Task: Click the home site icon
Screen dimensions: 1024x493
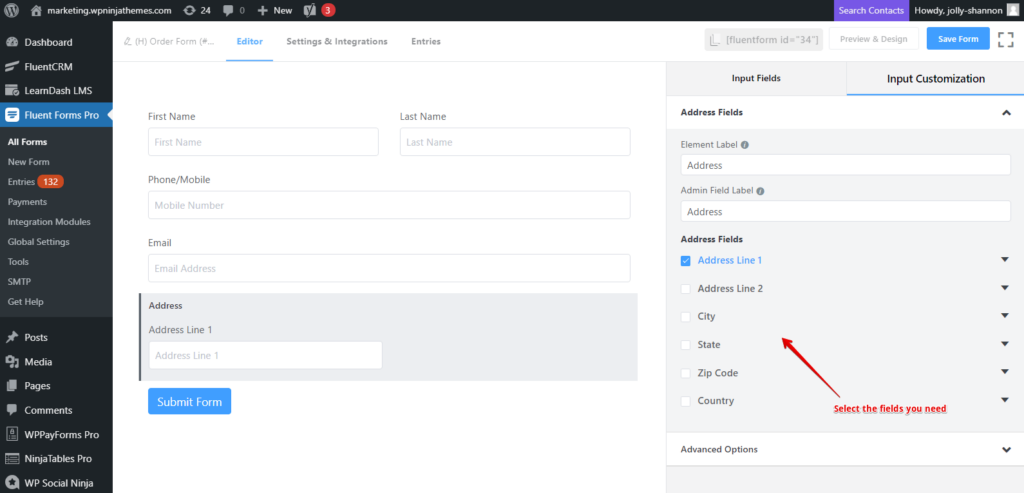Action: pyautogui.click(x=36, y=10)
